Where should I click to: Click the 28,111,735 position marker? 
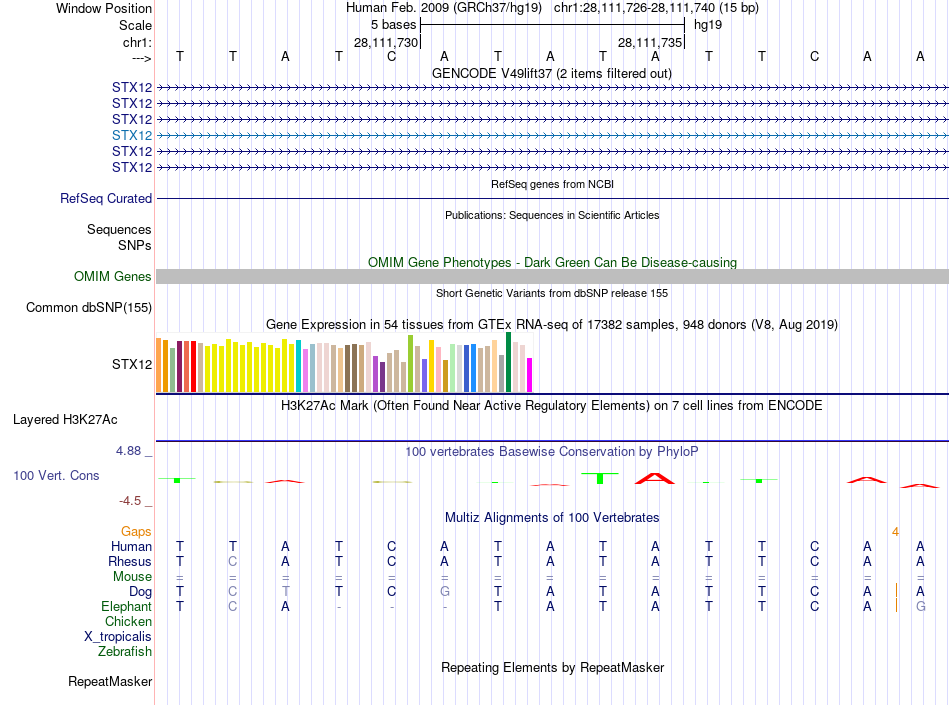(650, 42)
